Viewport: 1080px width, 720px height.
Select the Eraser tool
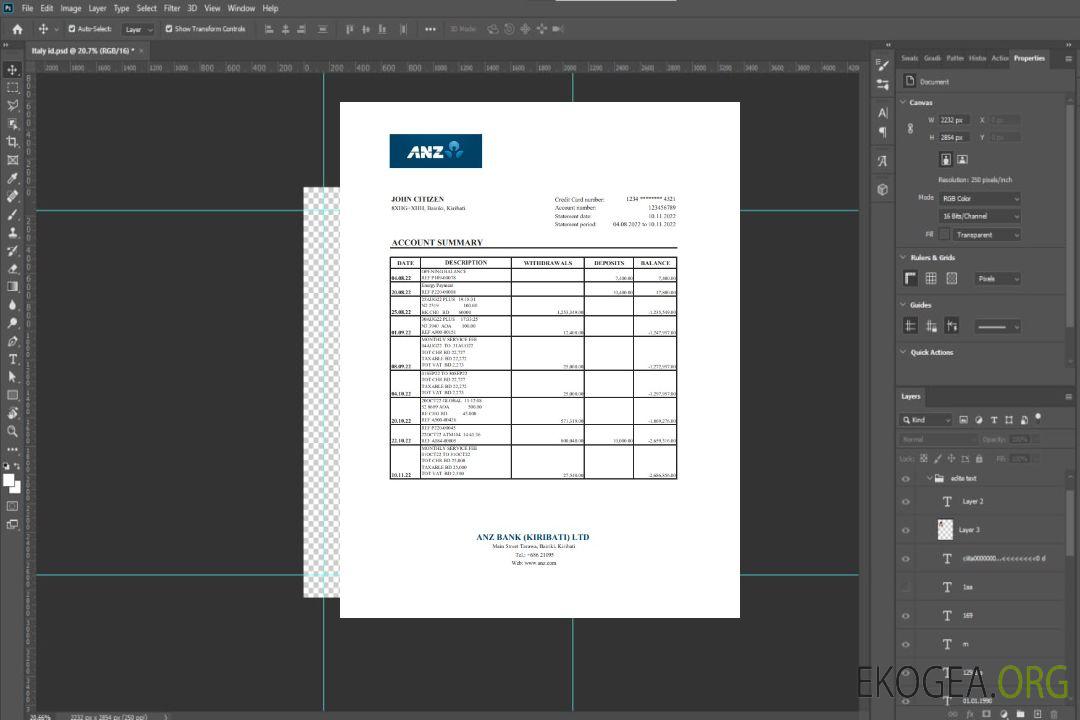coord(12,269)
